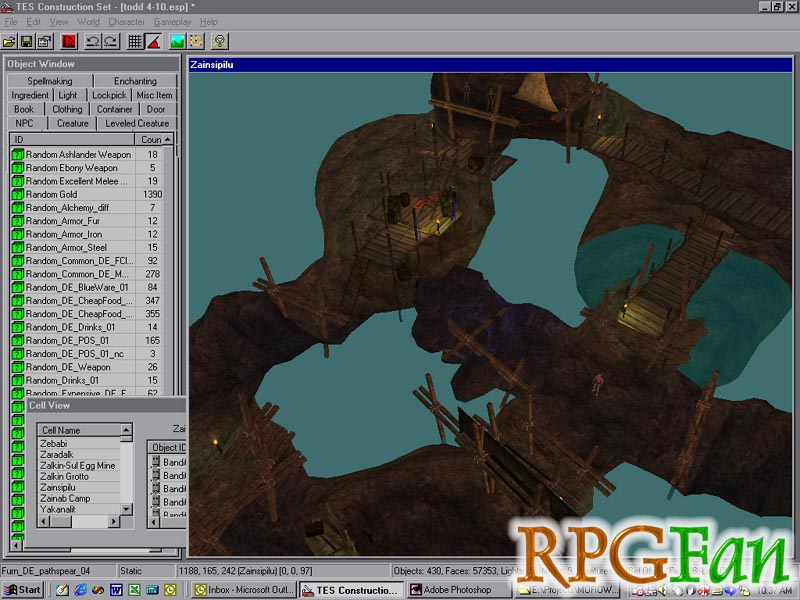Click the cell list horizontal scroll right arrow

coord(114,521)
